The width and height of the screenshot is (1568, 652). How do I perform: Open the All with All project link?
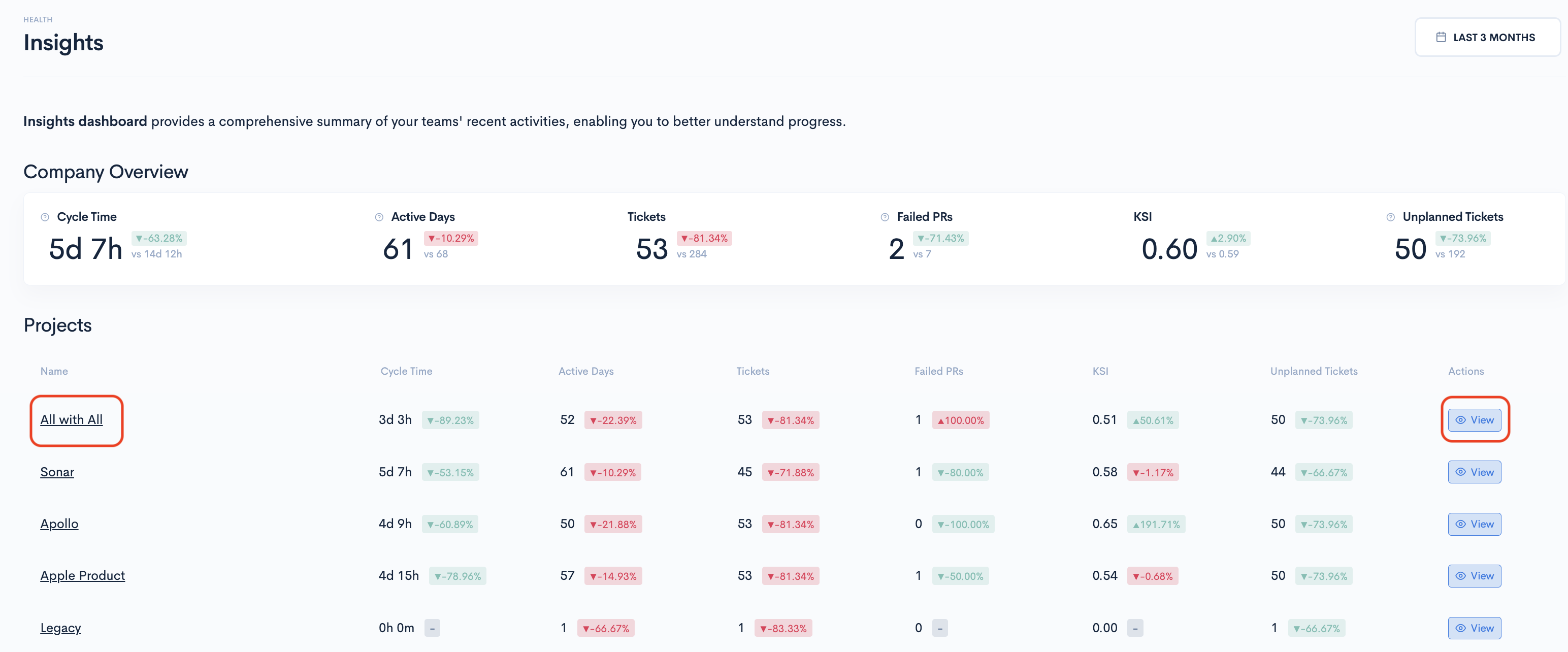point(71,420)
